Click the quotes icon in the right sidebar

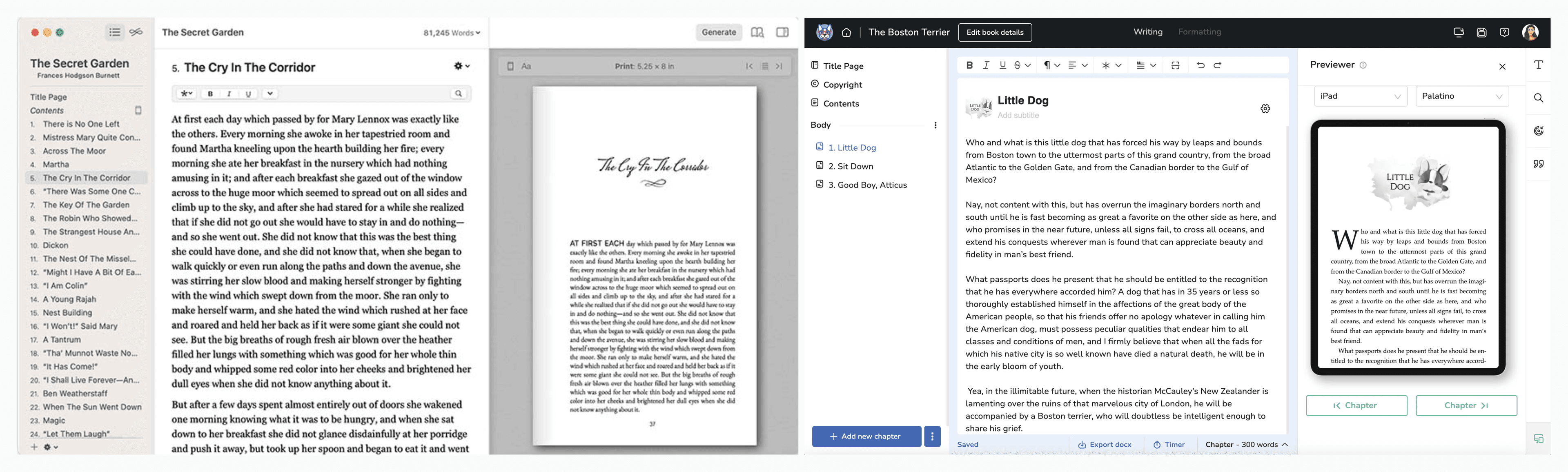1539,164
